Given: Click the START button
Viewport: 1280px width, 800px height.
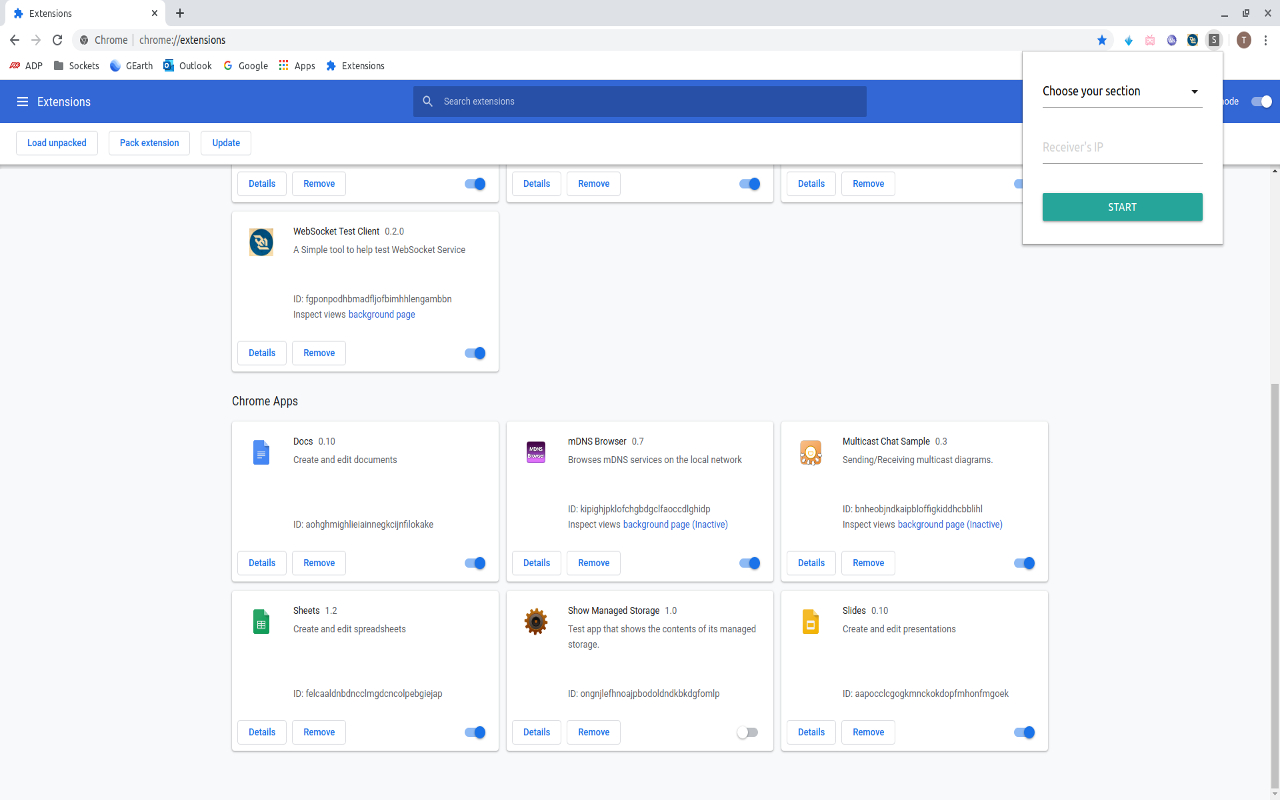Looking at the screenshot, I should tap(1122, 207).
